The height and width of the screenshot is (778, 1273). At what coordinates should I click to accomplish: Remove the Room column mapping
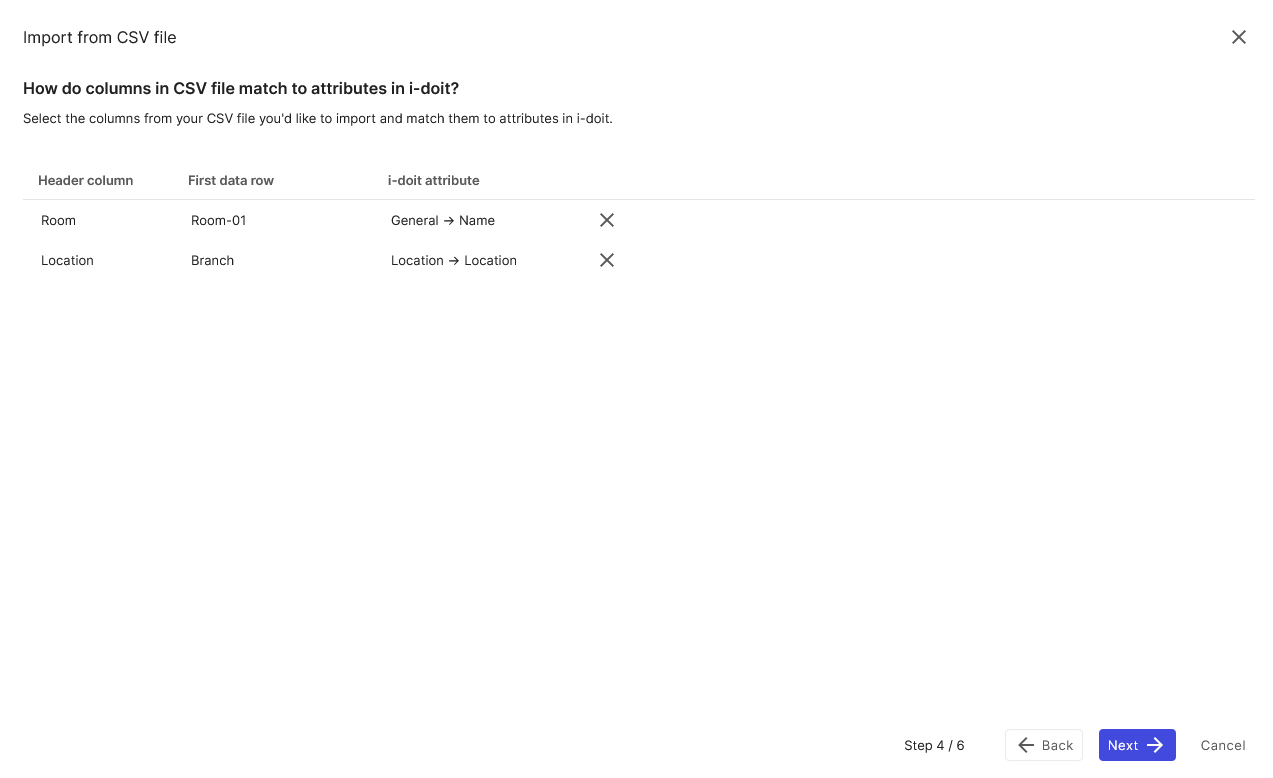pos(607,220)
